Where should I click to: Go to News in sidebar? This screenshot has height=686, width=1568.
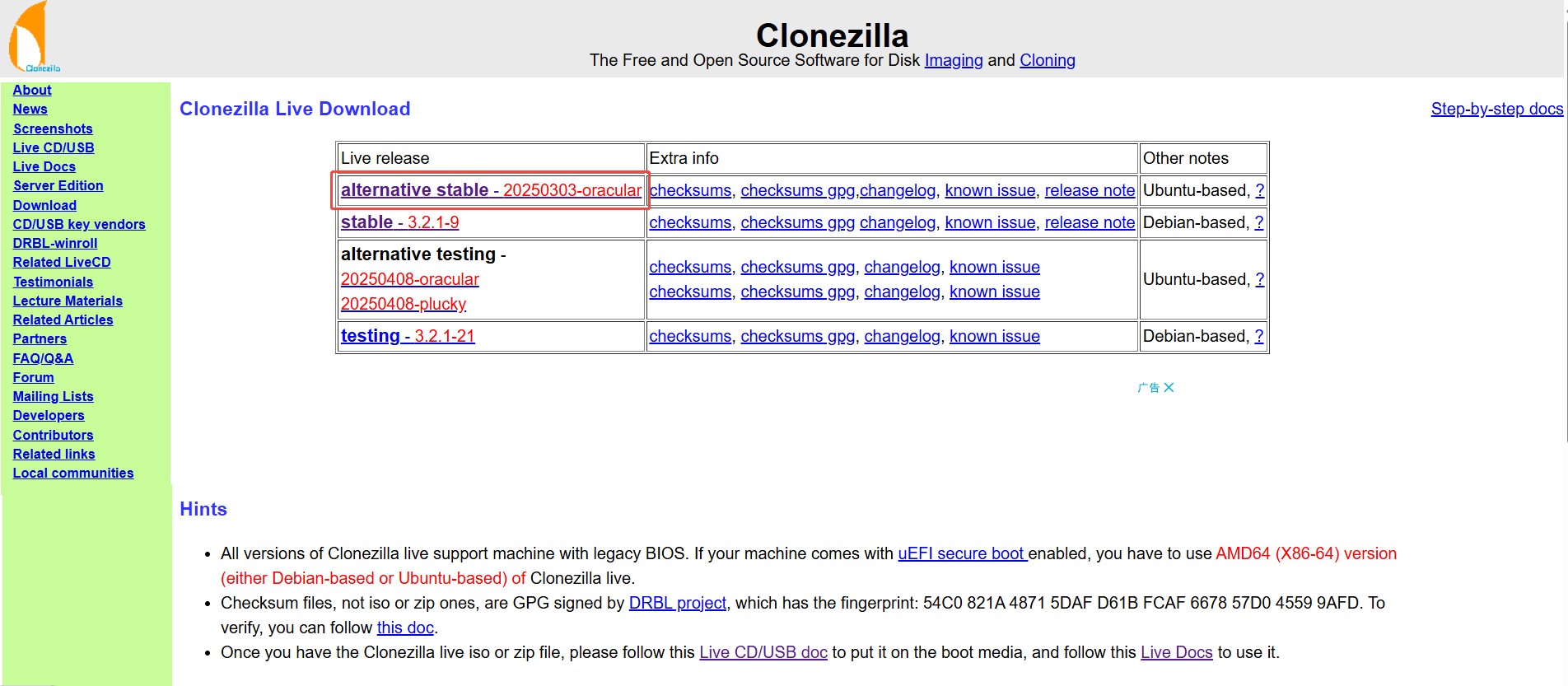(x=30, y=109)
